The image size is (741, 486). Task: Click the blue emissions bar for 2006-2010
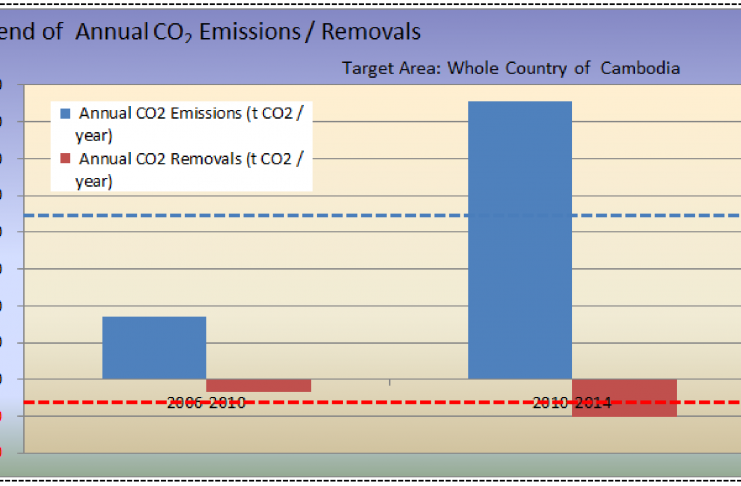(x=154, y=348)
